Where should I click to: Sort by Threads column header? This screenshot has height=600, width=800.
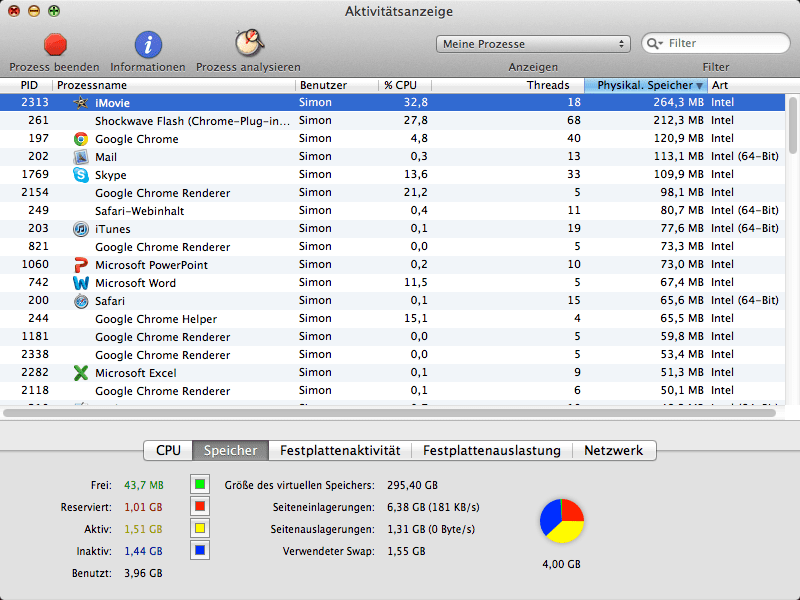pyautogui.click(x=508, y=85)
